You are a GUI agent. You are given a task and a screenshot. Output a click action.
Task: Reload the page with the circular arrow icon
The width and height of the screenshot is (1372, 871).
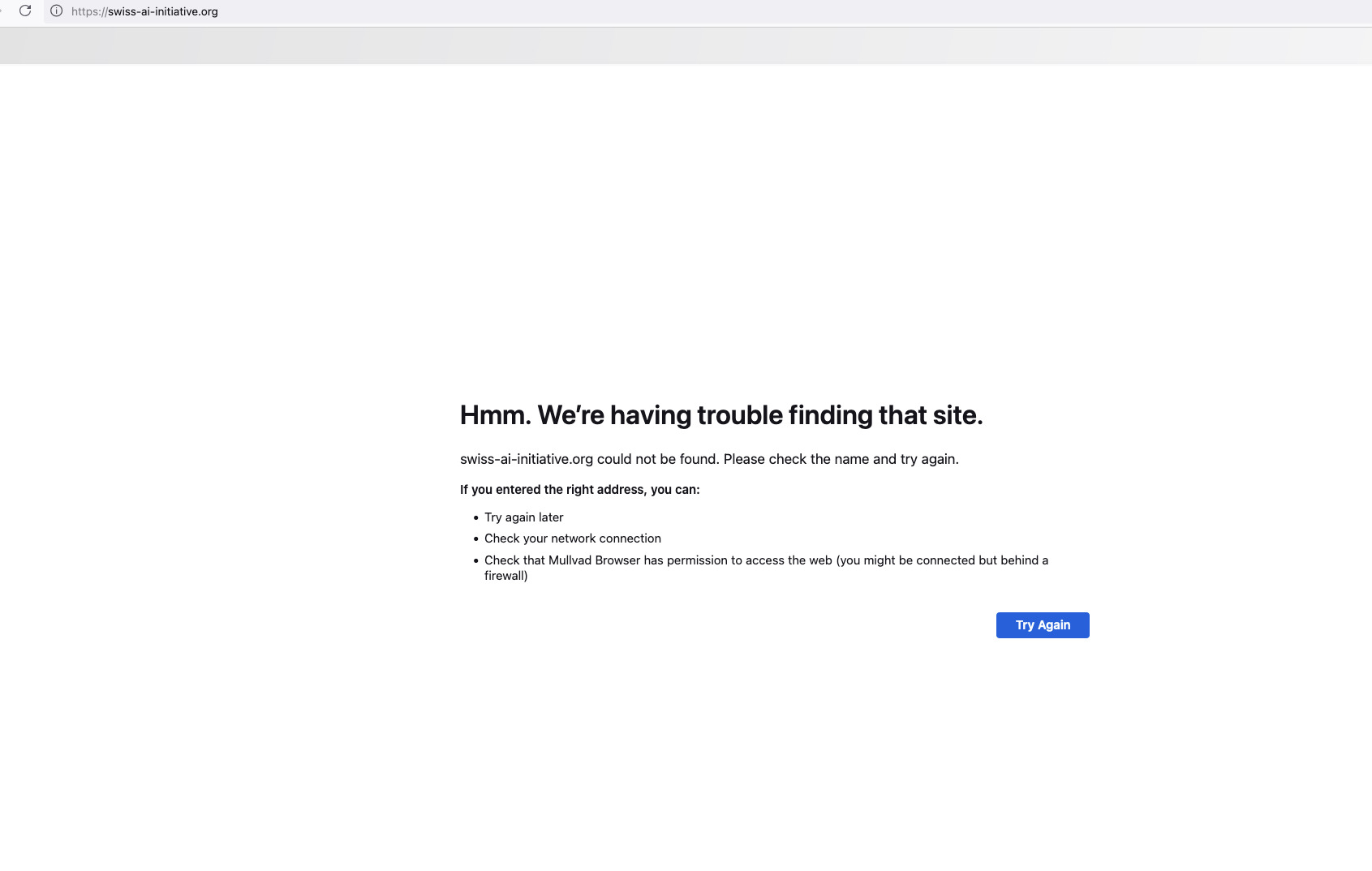click(25, 11)
